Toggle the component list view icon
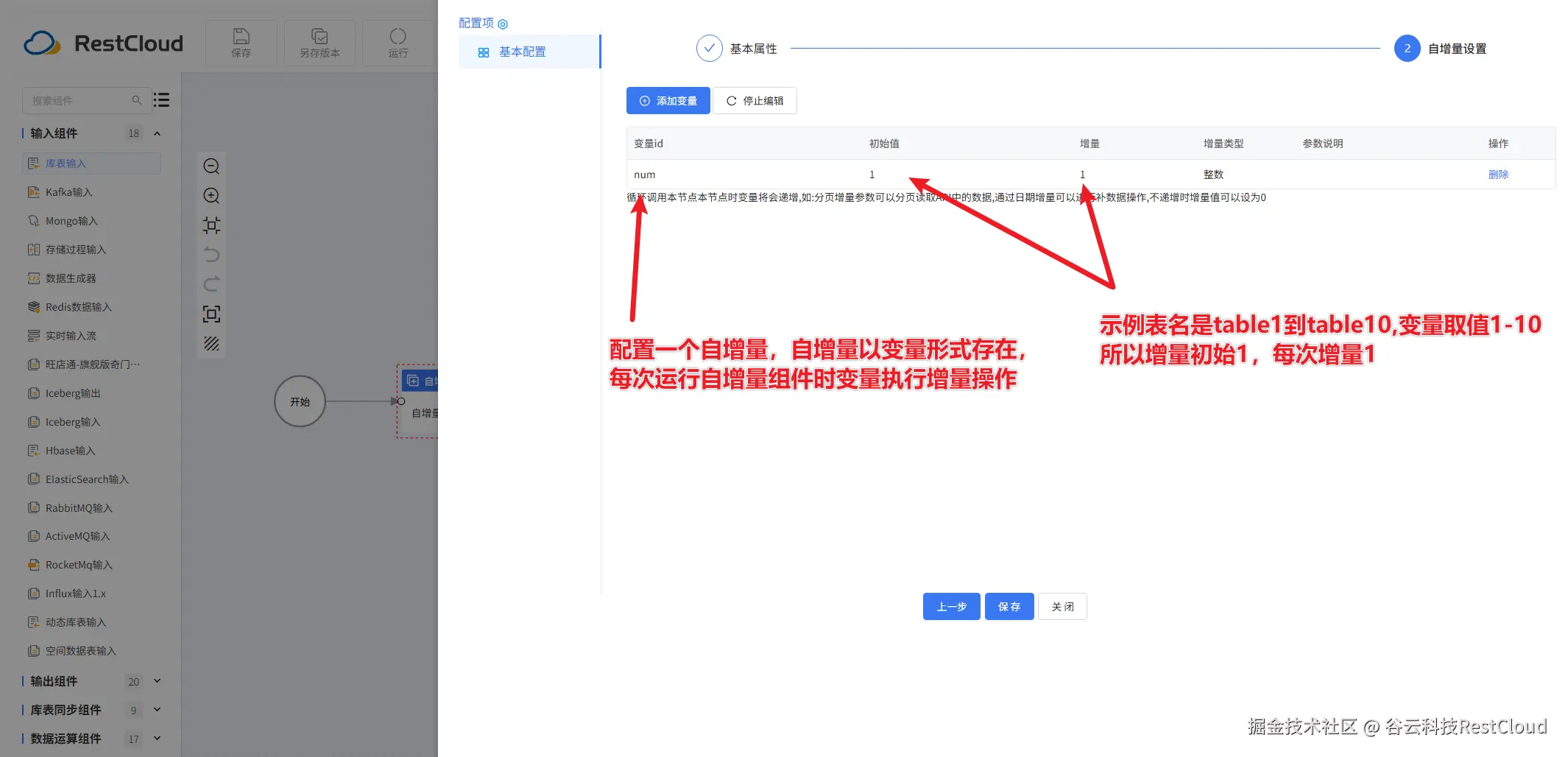 click(161, 100)
